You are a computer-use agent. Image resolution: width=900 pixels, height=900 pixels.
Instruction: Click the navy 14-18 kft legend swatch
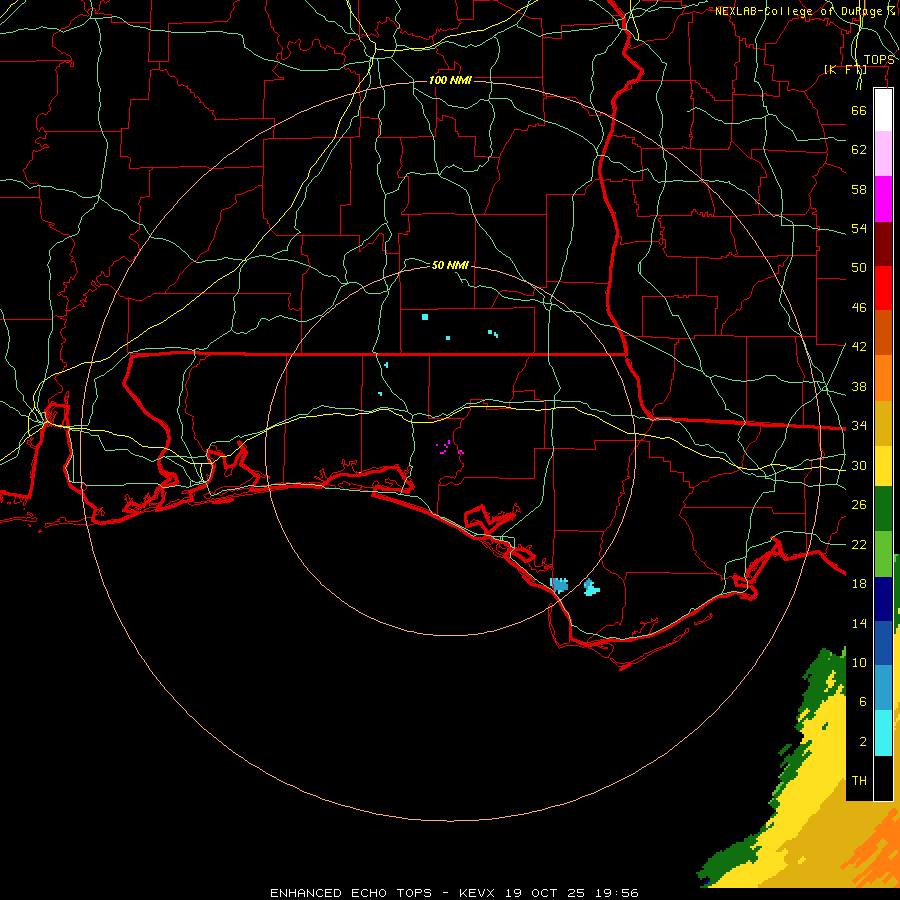coord(883,599)
